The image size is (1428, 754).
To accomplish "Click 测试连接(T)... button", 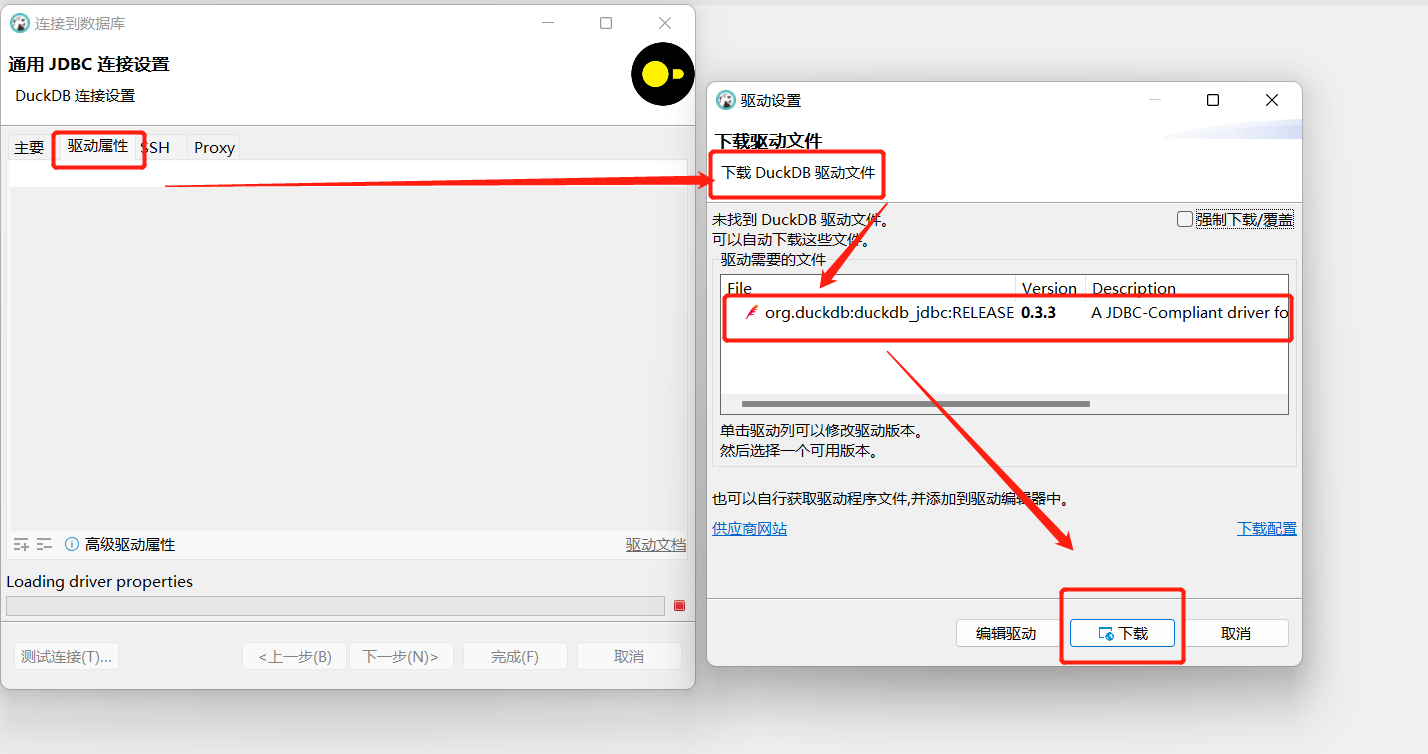I will [x=66, y=656].
